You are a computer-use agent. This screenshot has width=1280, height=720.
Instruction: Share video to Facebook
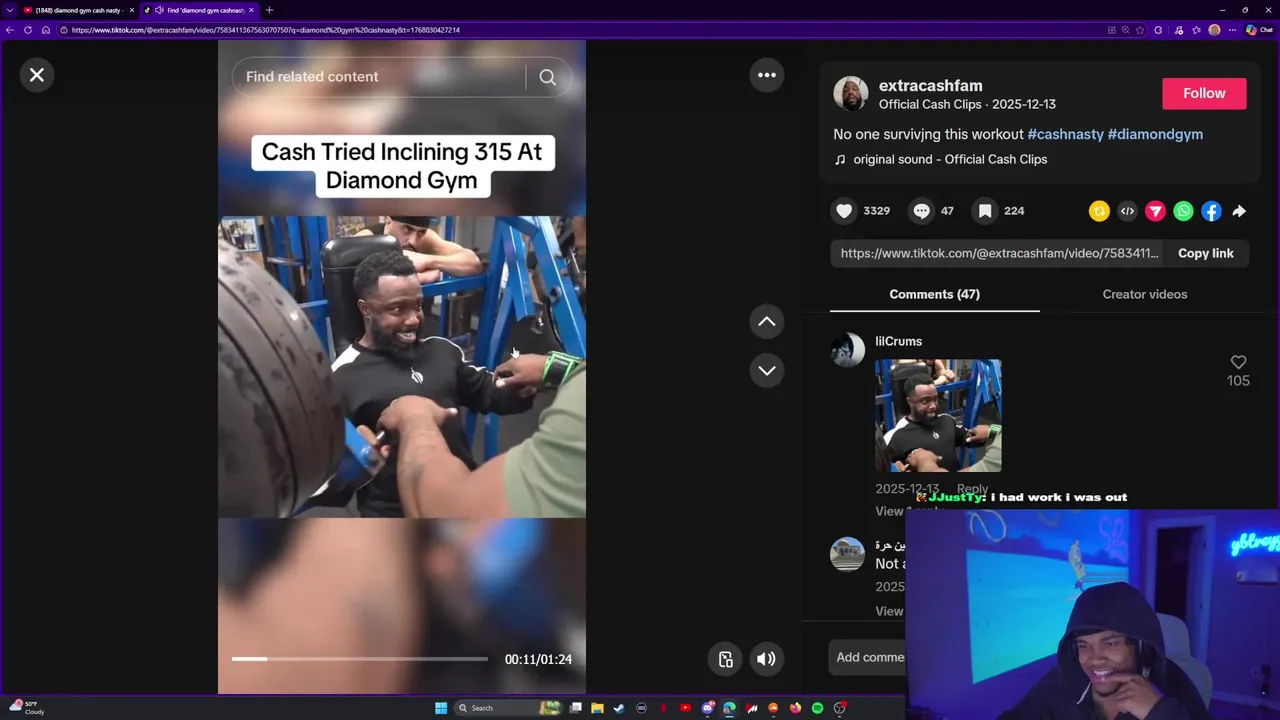point(1211,211)
